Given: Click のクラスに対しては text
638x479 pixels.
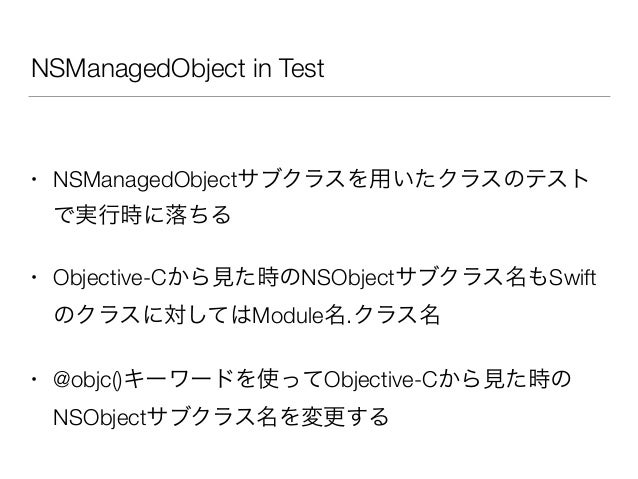Looking at the screenshot, I should coord(153,315).
